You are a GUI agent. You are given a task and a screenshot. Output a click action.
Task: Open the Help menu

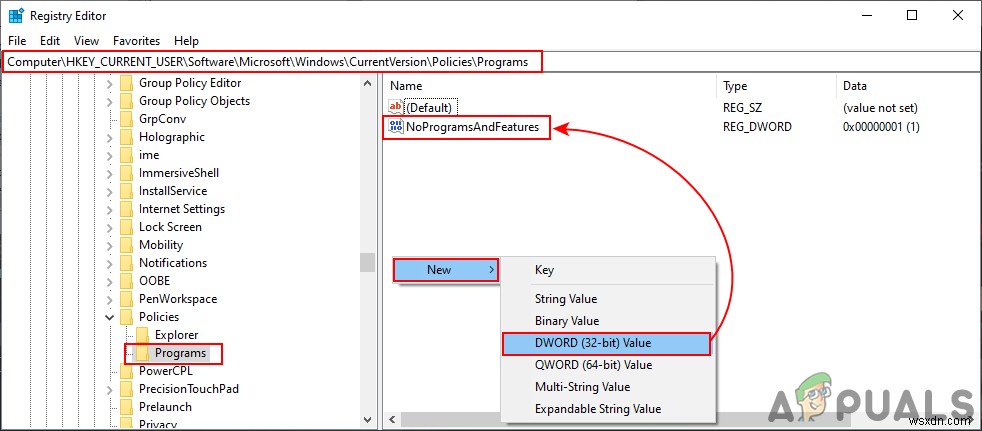click(186, 41)
